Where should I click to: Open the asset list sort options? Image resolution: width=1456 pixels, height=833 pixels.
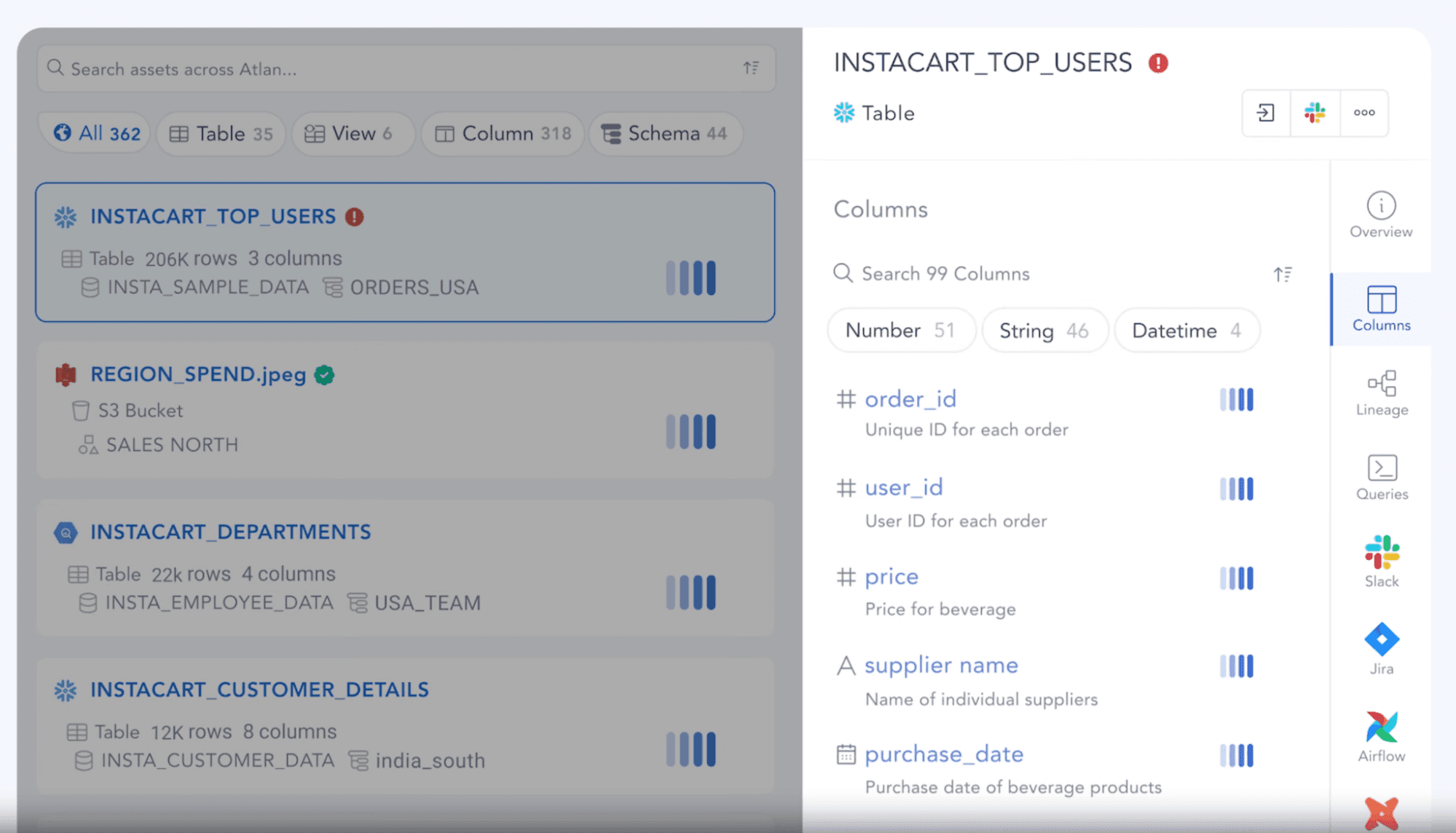coord(752,68)
